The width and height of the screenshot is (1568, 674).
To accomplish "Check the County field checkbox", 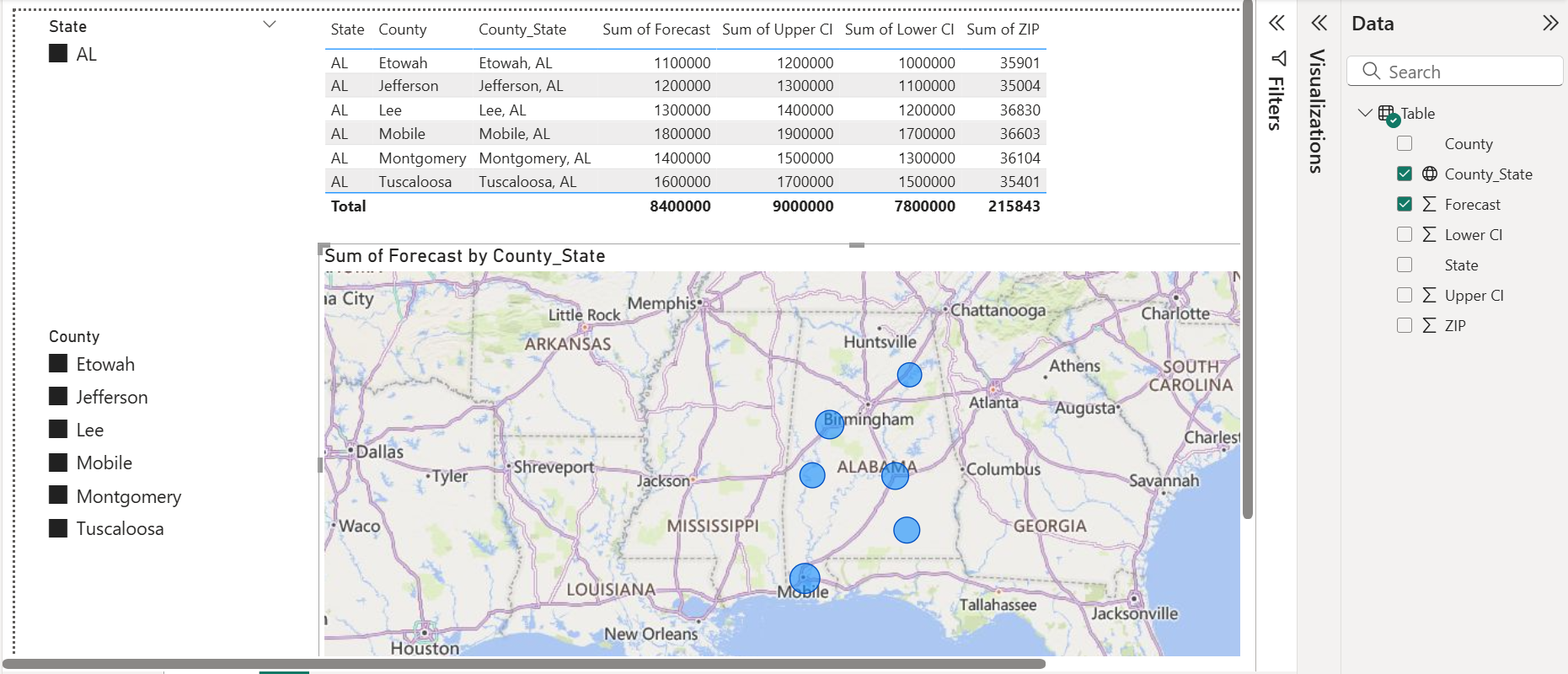I will [x=1405, y=143].
